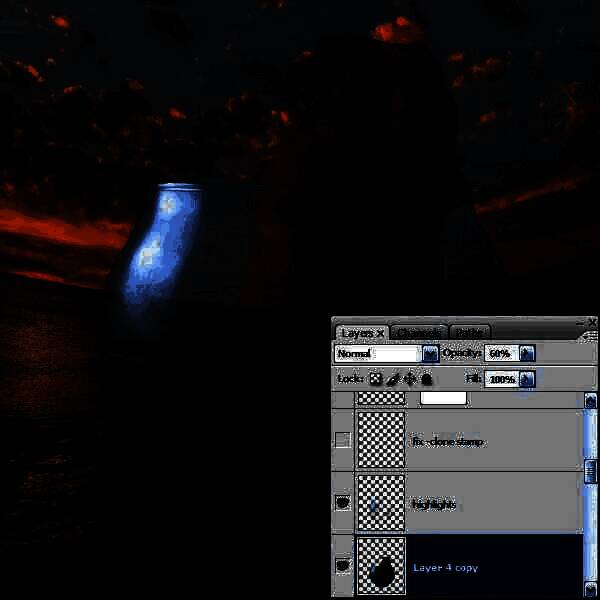Click the lock all padlock icon
The width and height of the screenshot is (600, 600).
(x=427, y=379)
